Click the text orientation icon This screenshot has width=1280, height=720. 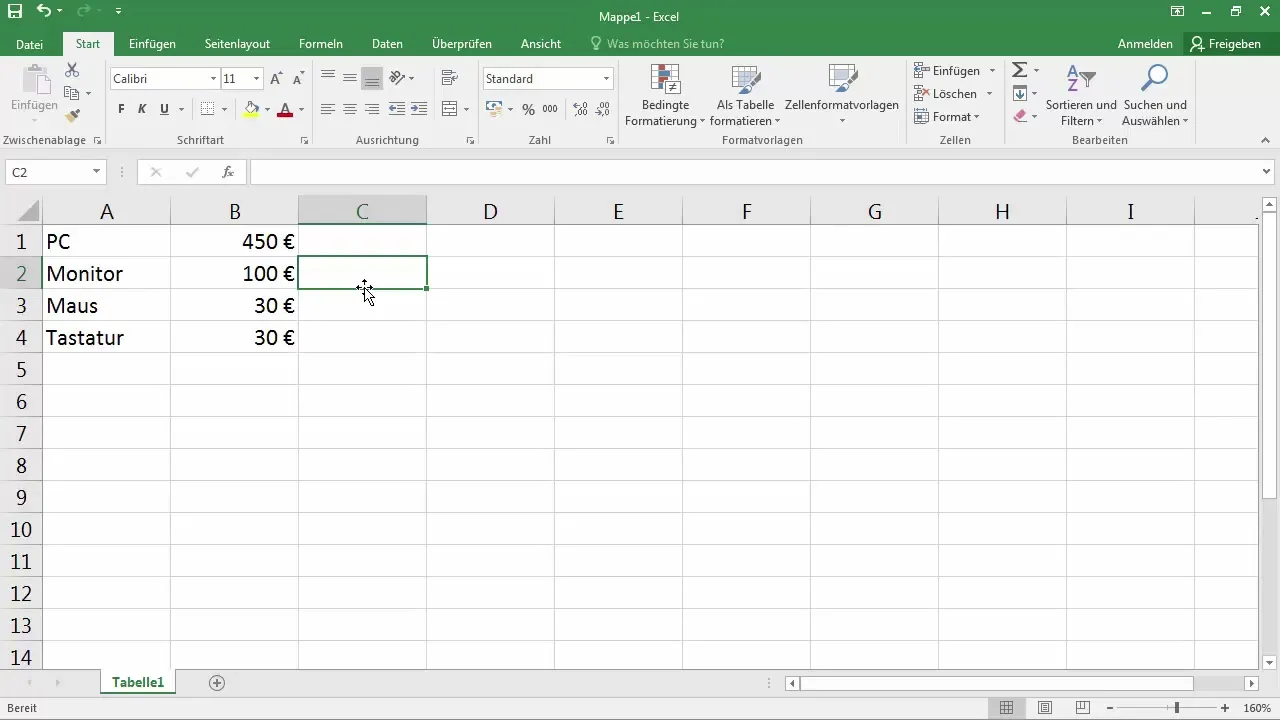(397, 78)
